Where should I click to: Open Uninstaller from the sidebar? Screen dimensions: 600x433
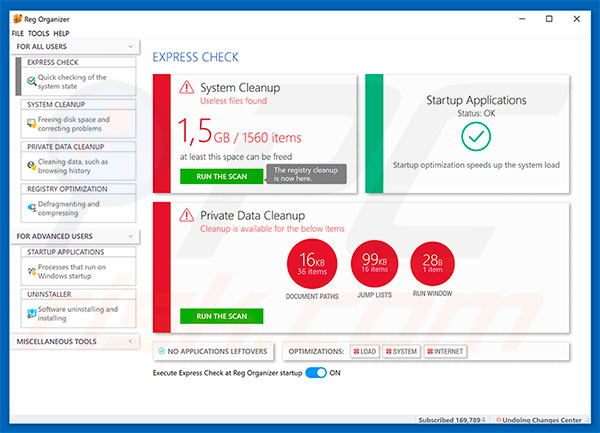pos(78,308)
